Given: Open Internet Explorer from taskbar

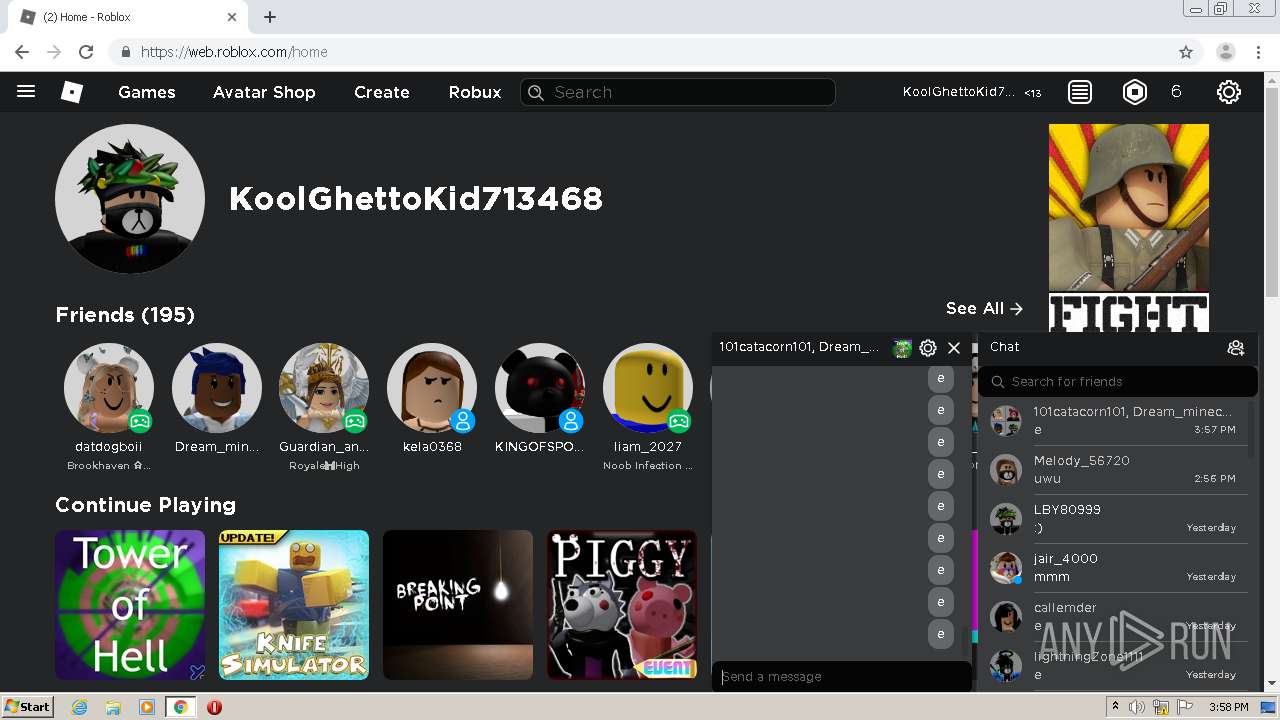Looking at the screenshot, I should point(79,707).
